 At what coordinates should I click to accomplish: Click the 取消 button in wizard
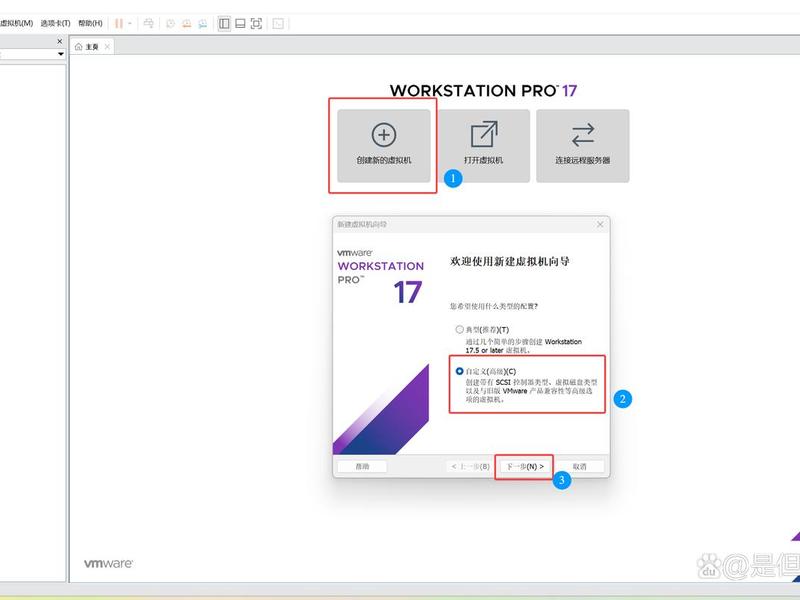pos(580,466)
